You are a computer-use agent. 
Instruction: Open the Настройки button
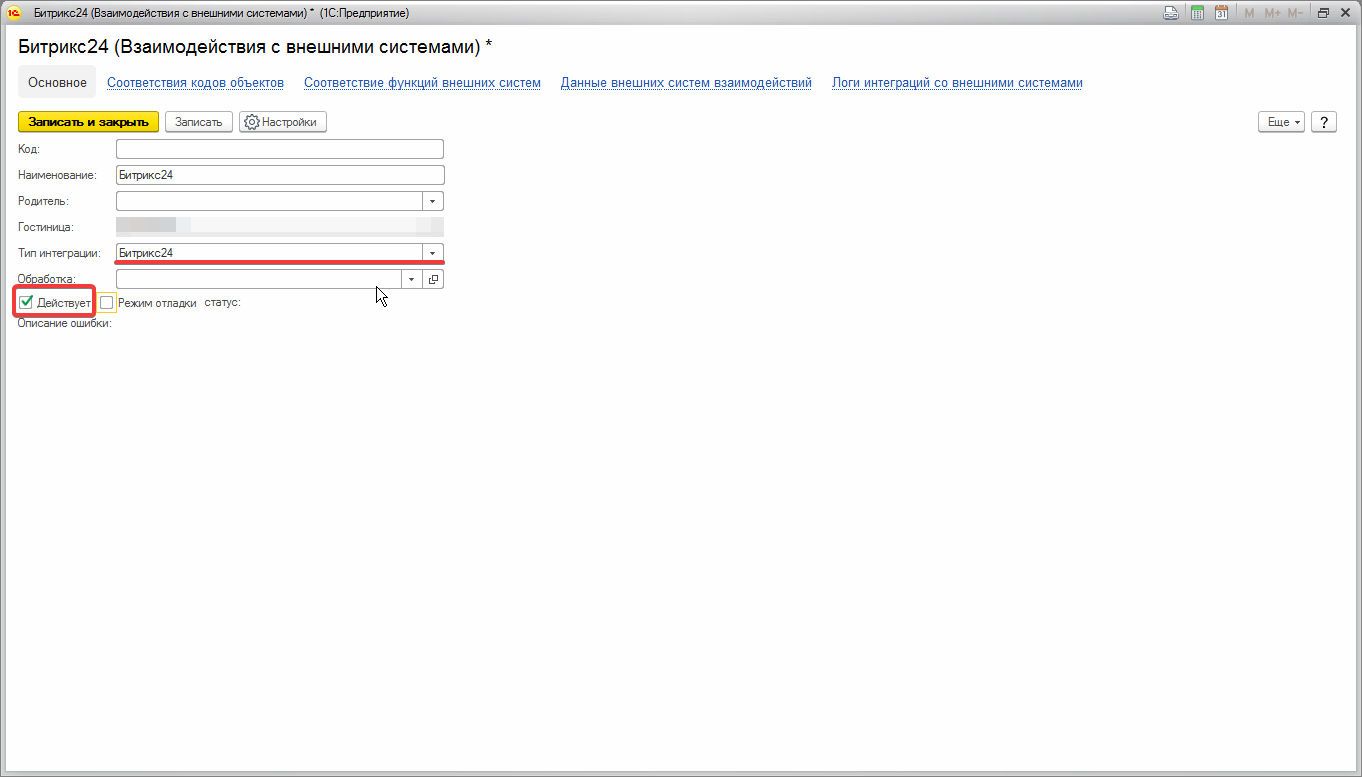(282, 122)
